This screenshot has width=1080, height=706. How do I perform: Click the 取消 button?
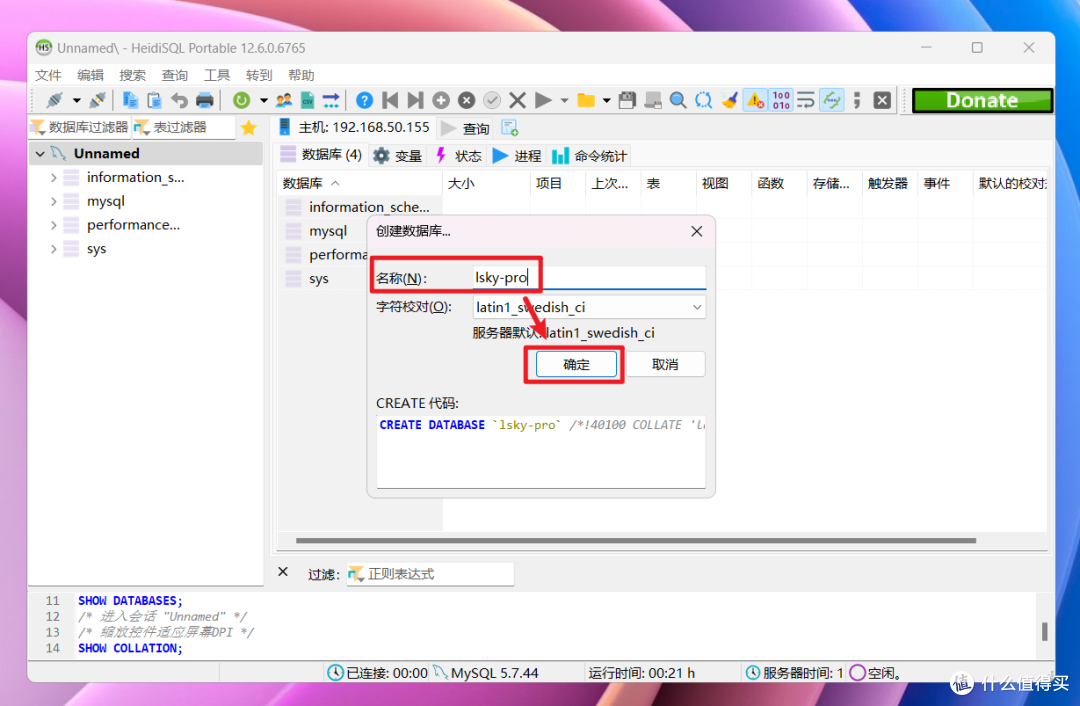pos(665,364)
